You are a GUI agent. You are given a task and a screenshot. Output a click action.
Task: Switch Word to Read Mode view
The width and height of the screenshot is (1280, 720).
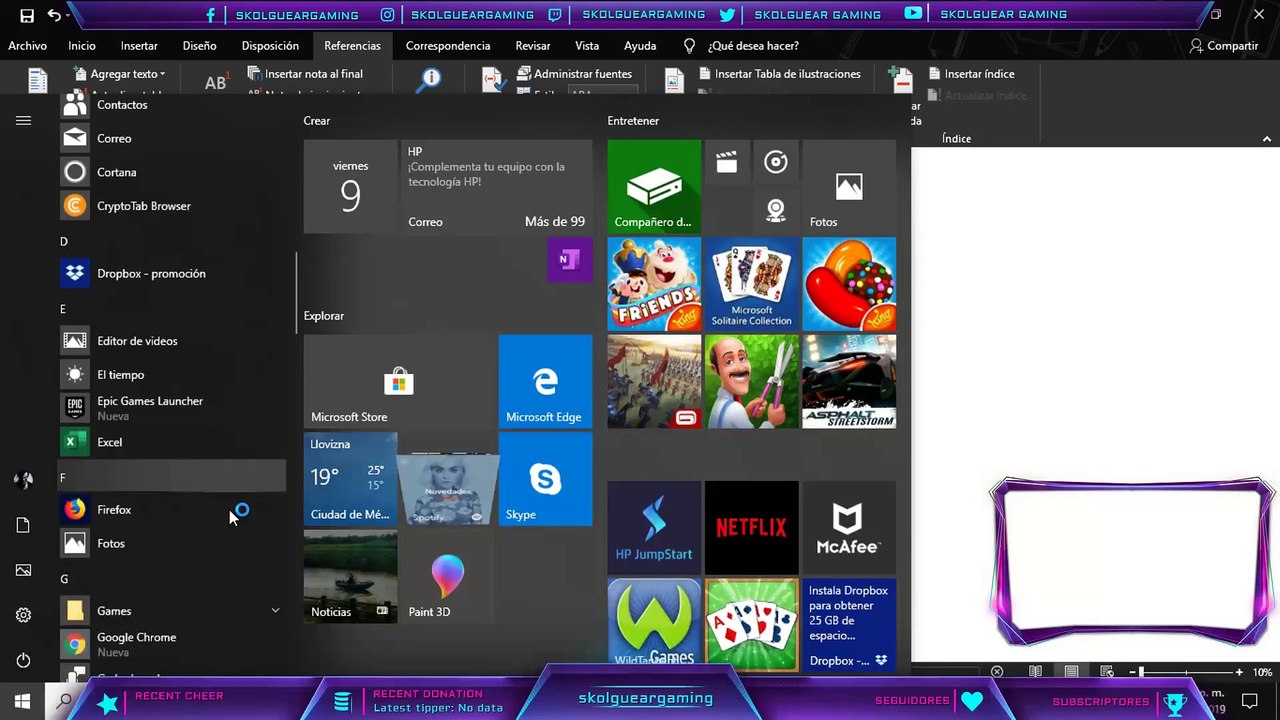click(1035, 672)
